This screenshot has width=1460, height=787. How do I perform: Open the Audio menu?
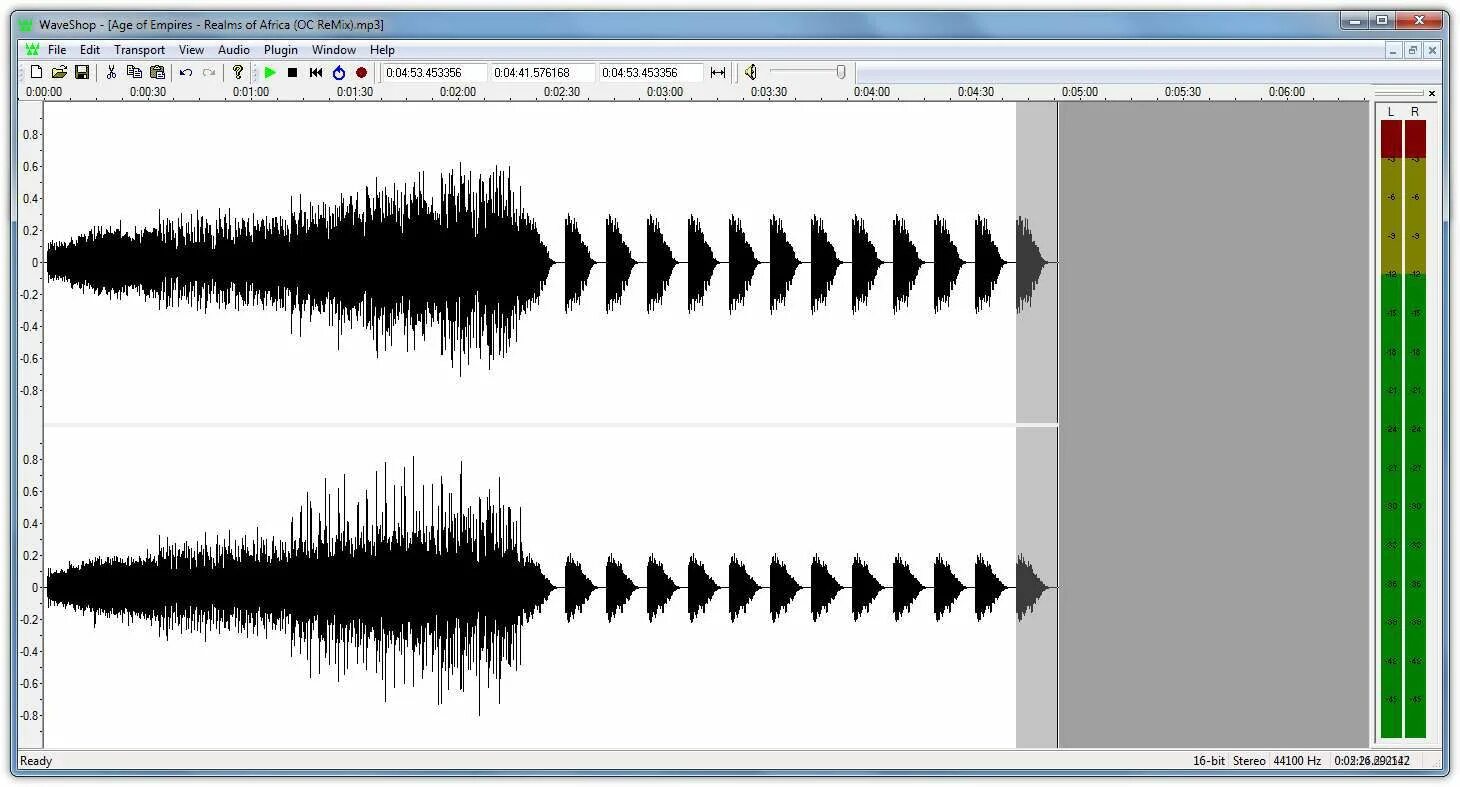pos(234,50)
